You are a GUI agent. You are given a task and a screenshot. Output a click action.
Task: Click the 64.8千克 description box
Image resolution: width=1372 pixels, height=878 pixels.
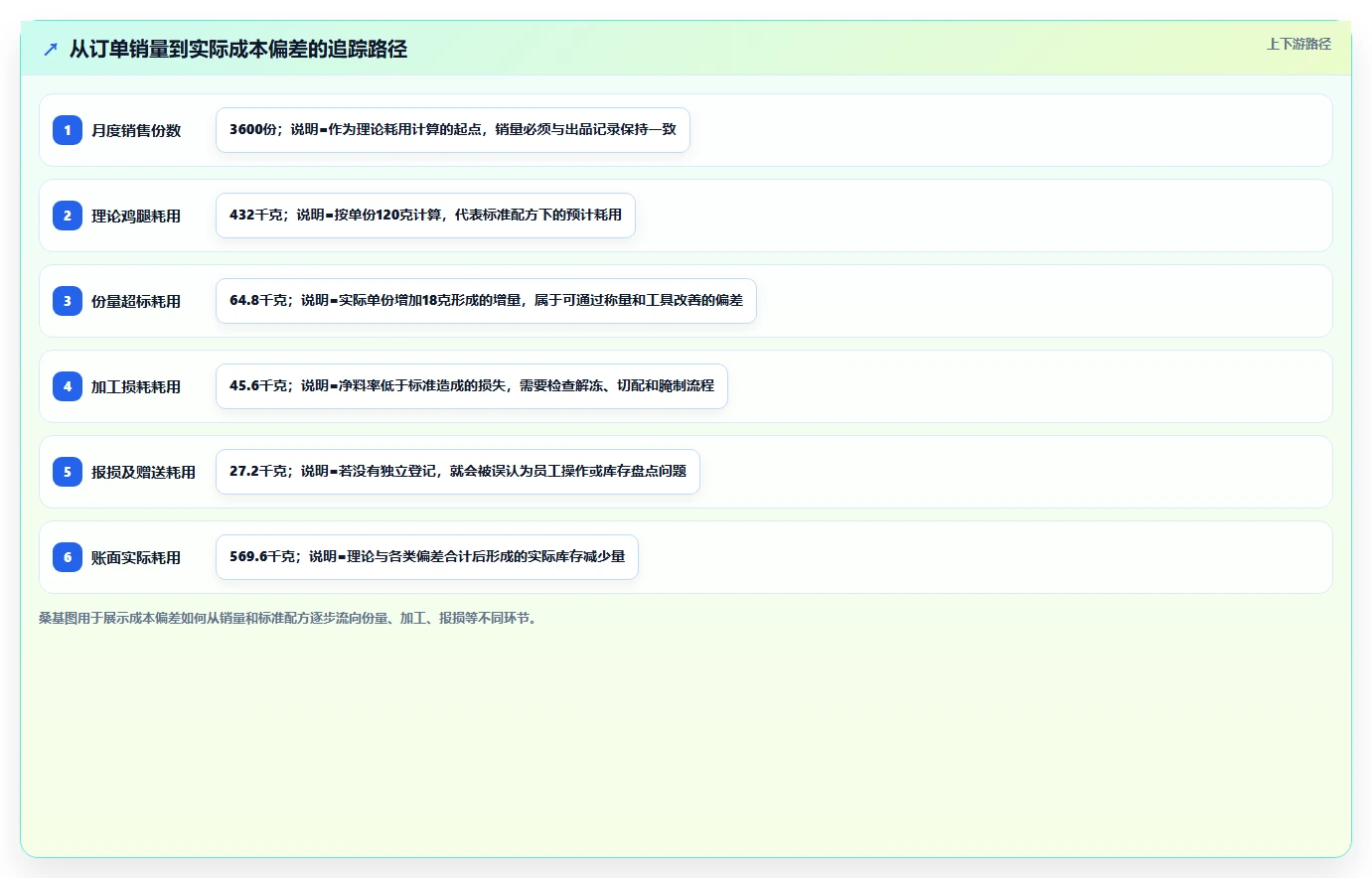[486, 301]
